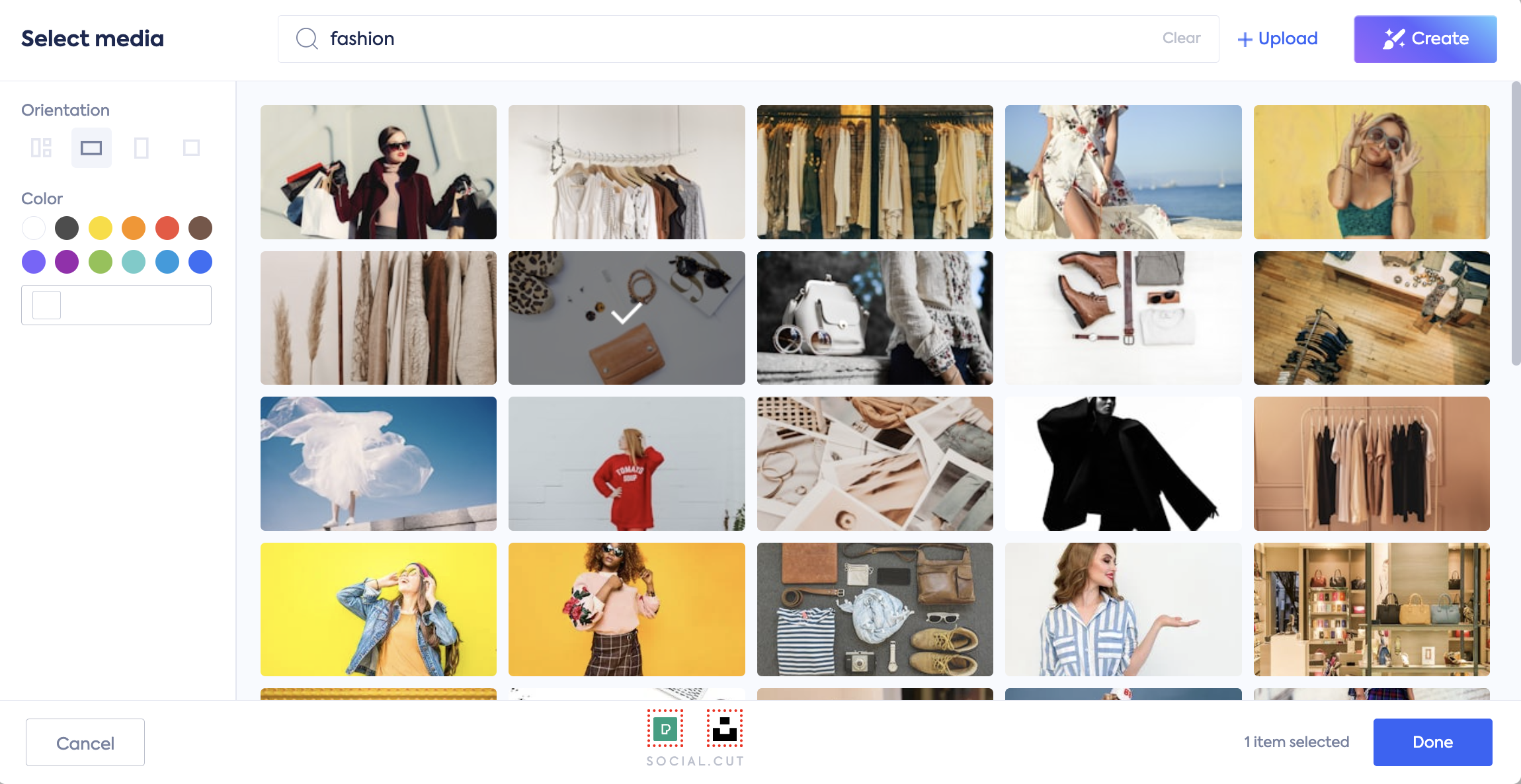Pick the white clothes rack photo
This screenshot has width=1521, height=784.
click(627, 172)
